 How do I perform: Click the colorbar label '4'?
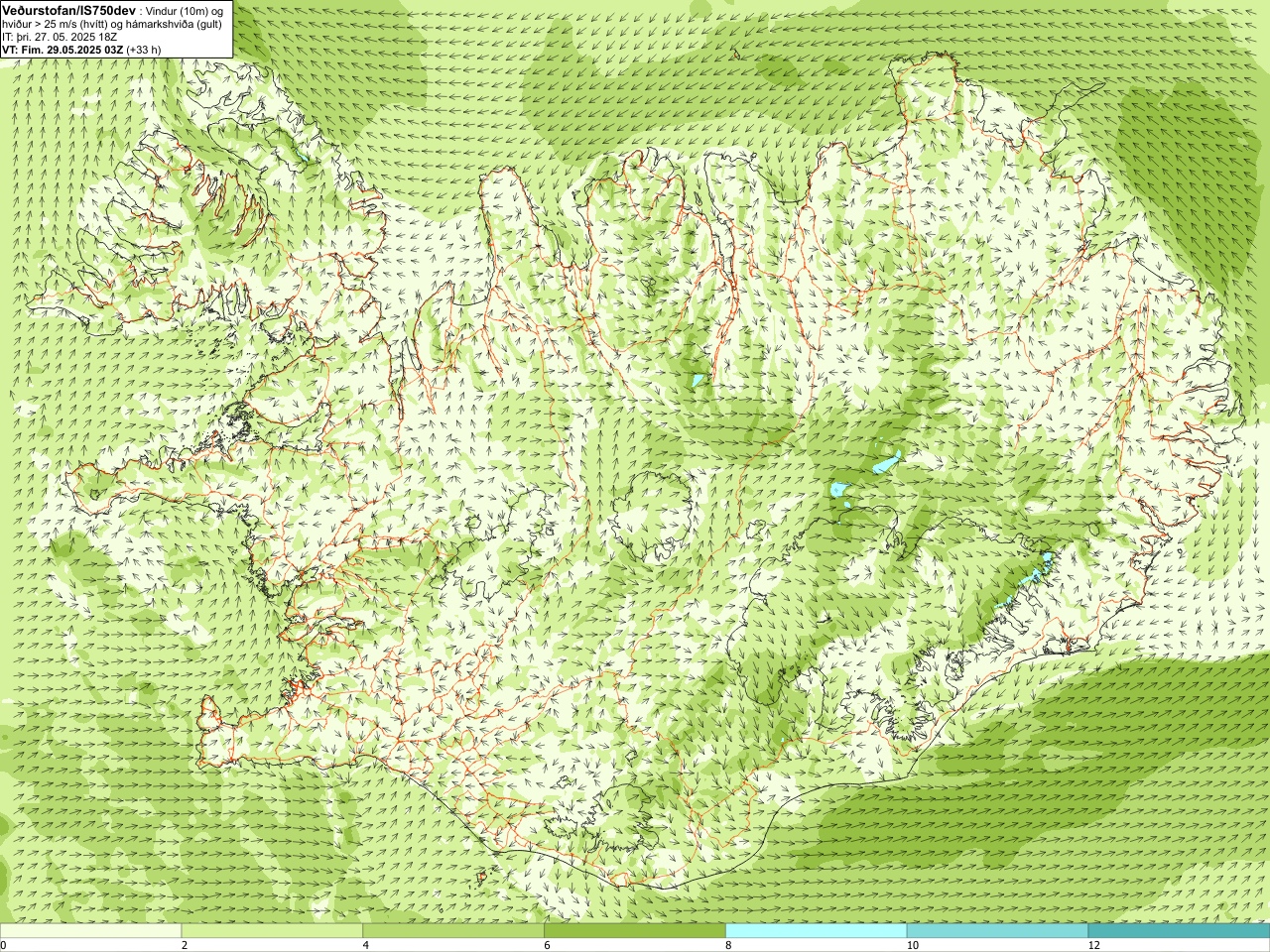coord(366,946)
